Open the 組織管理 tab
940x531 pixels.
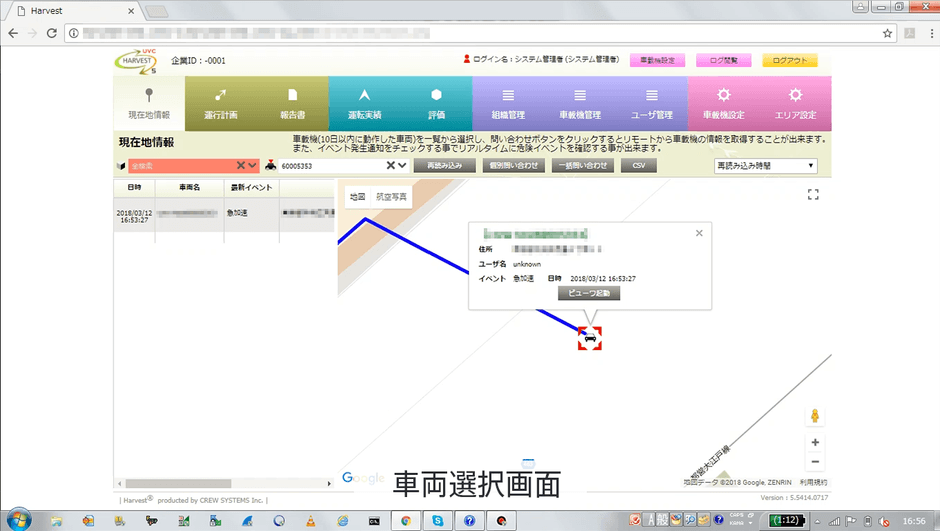(x=508, y=104)
